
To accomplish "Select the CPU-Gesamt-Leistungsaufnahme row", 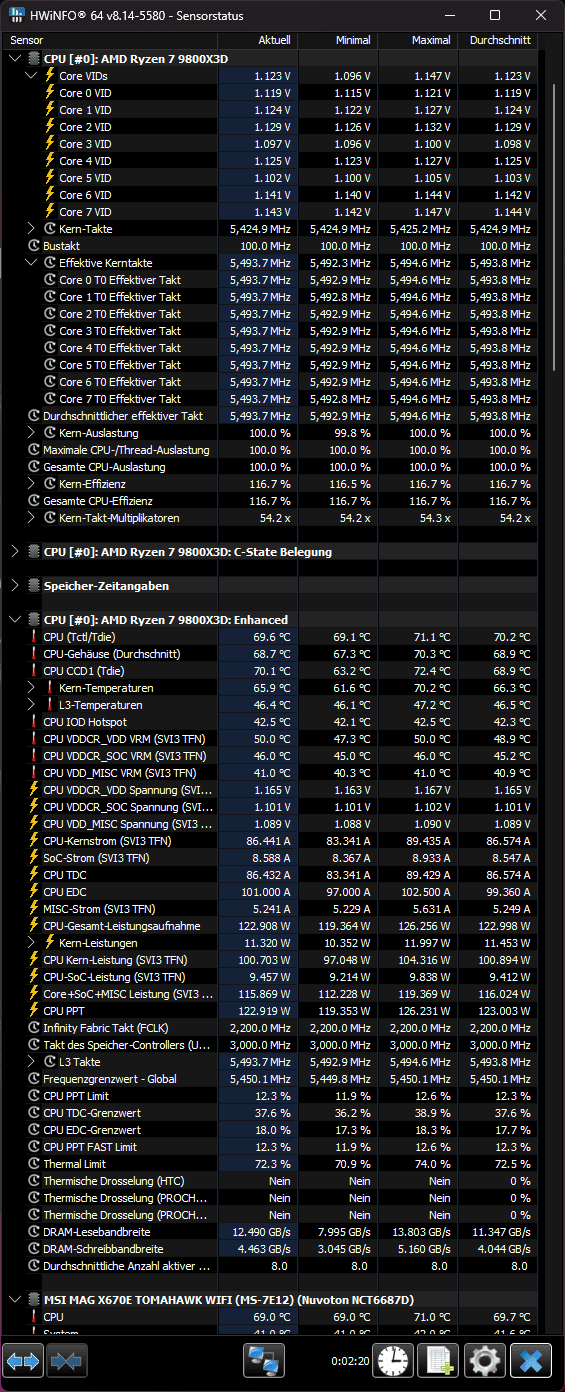I will 272,926.
